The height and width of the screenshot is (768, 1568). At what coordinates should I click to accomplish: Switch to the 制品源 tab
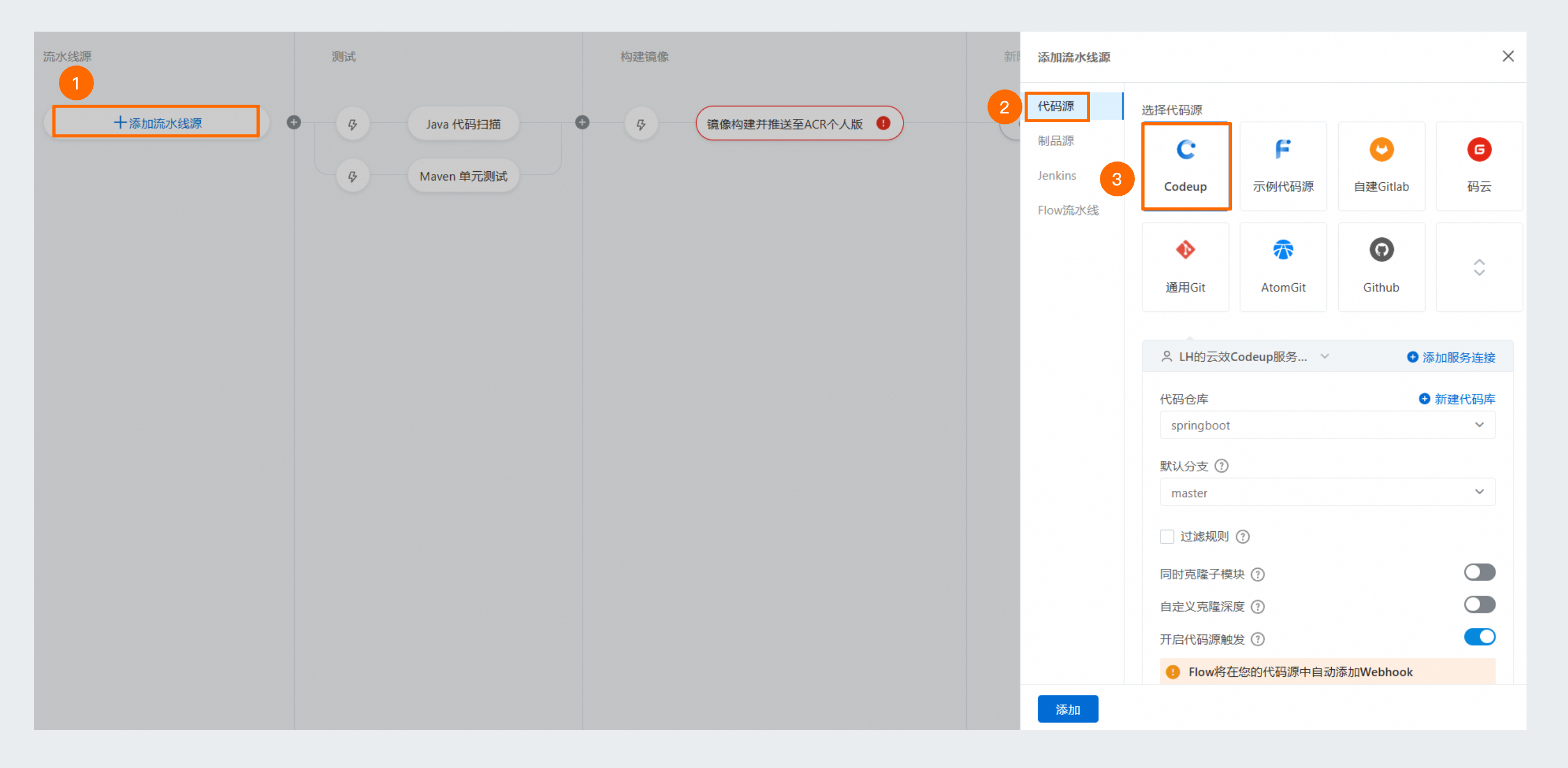(x=1056, y=141)
